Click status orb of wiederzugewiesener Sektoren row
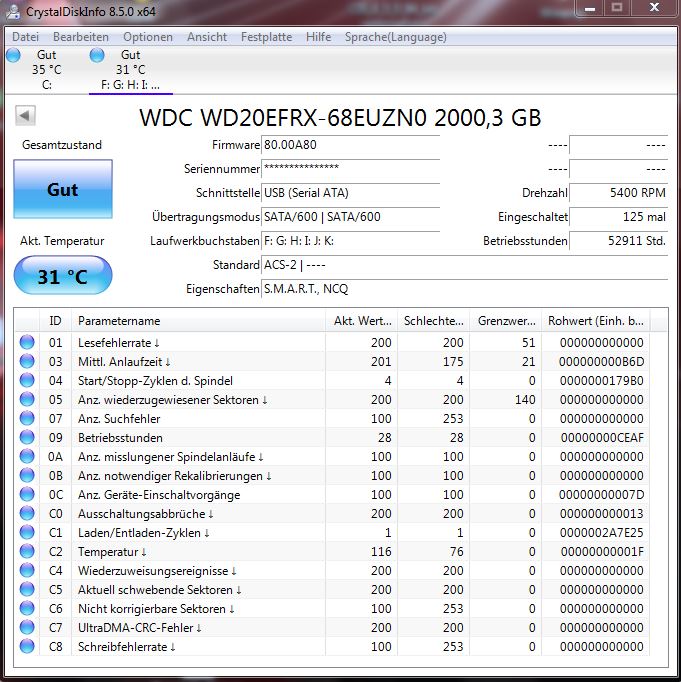This screenshot has height=682, width=681. tap(27, 399)
